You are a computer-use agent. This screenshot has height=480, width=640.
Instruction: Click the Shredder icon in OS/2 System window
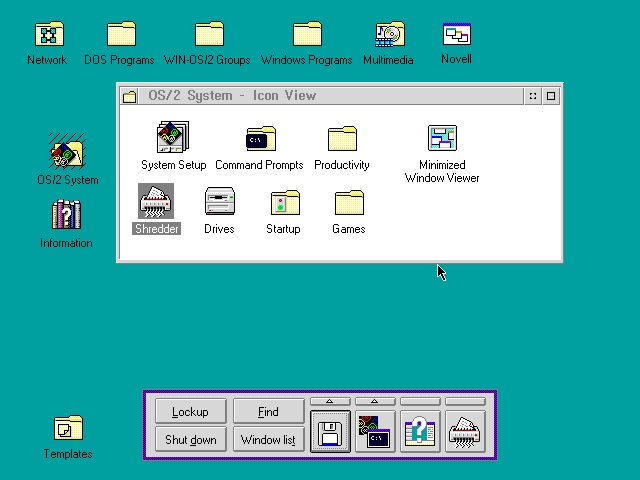pos(156,201)
